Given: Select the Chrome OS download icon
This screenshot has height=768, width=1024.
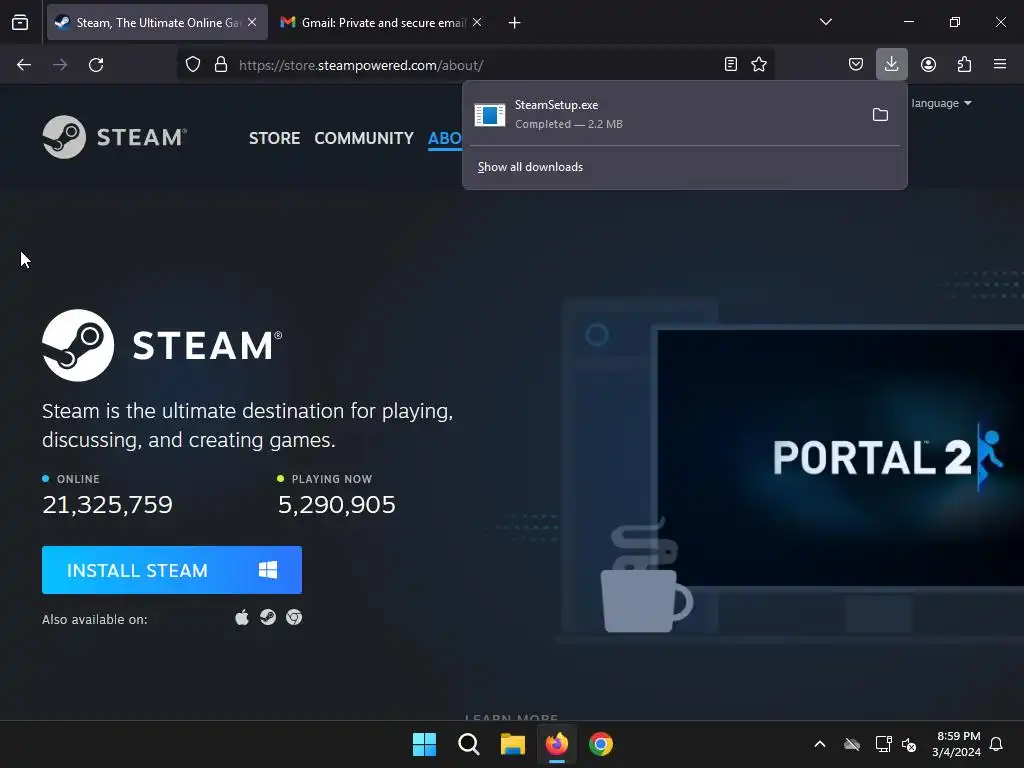Looking at the screenshot, I should click(x=294, y=617).
